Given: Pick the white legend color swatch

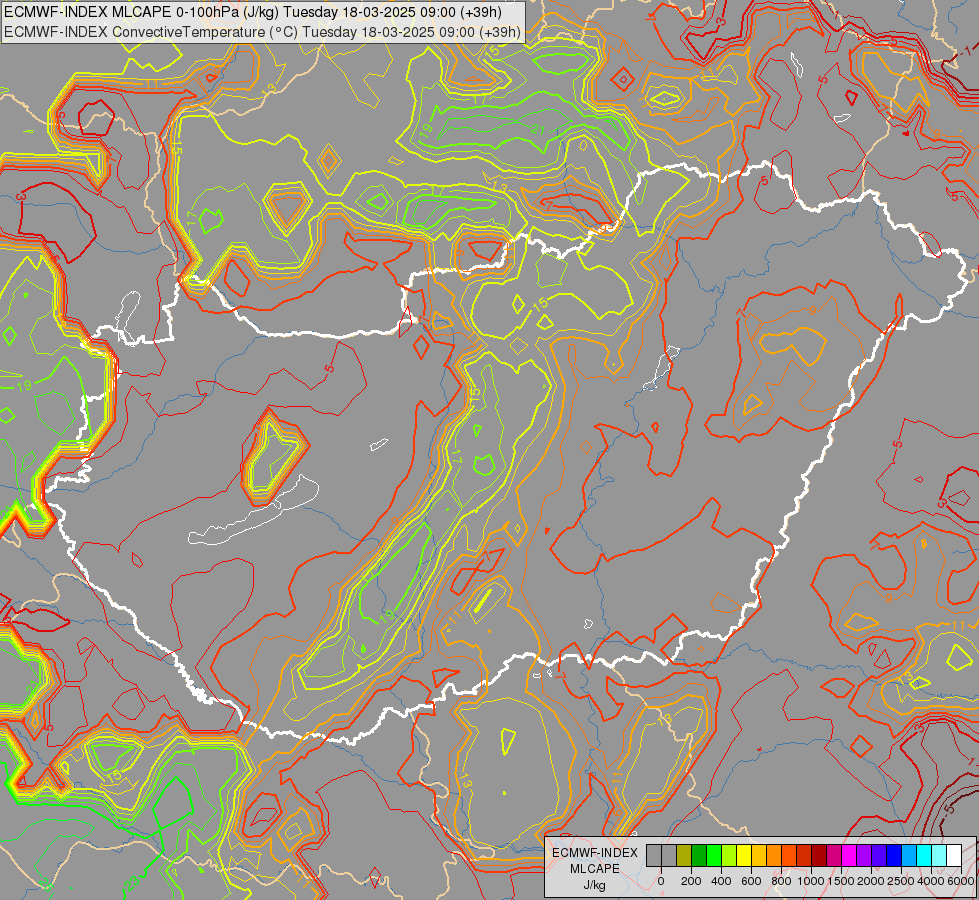Looking at the screenshot, I should point(955,855).
